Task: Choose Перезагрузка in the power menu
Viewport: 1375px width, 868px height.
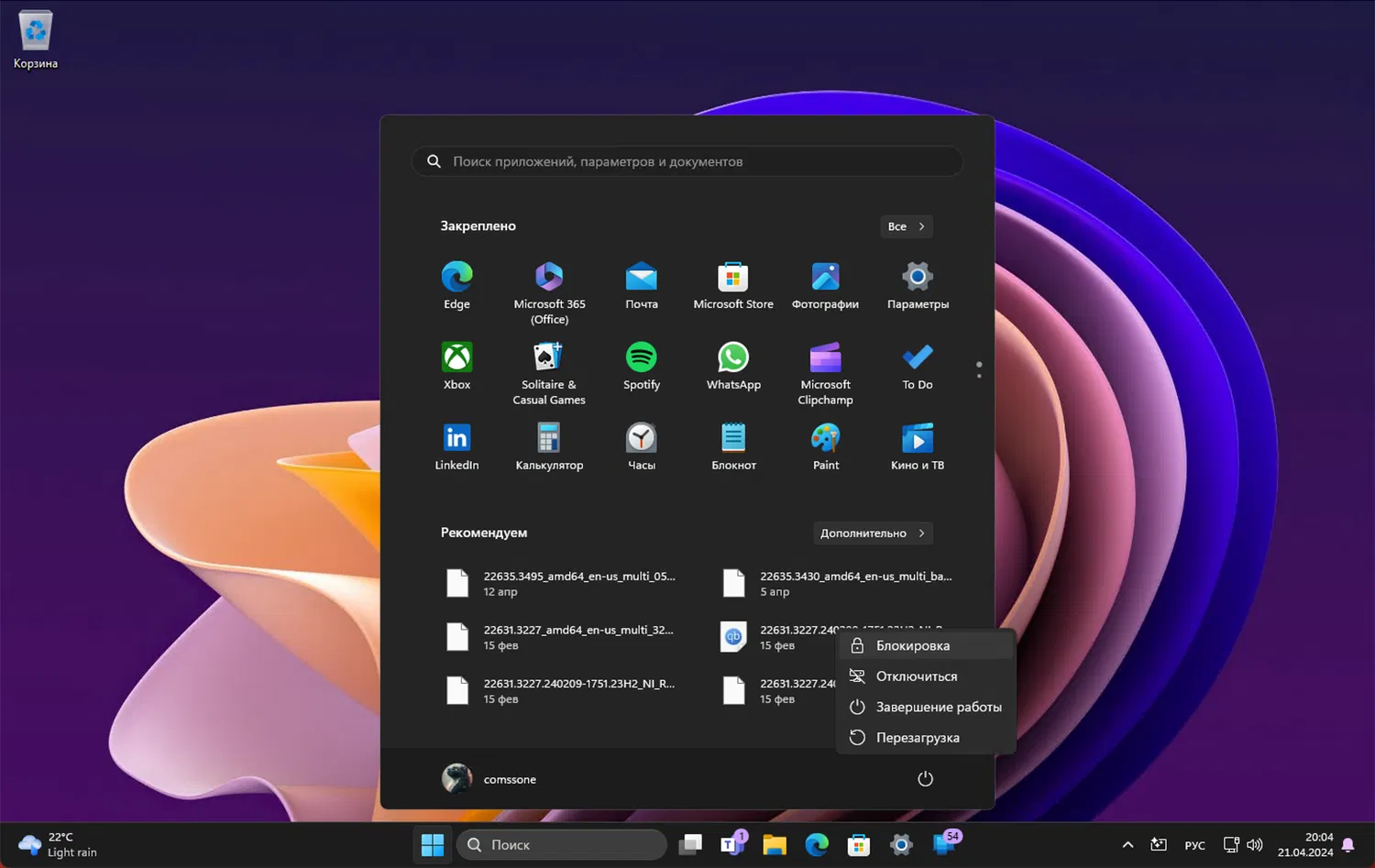Action: pyautogui.click(x=926, y=738)
